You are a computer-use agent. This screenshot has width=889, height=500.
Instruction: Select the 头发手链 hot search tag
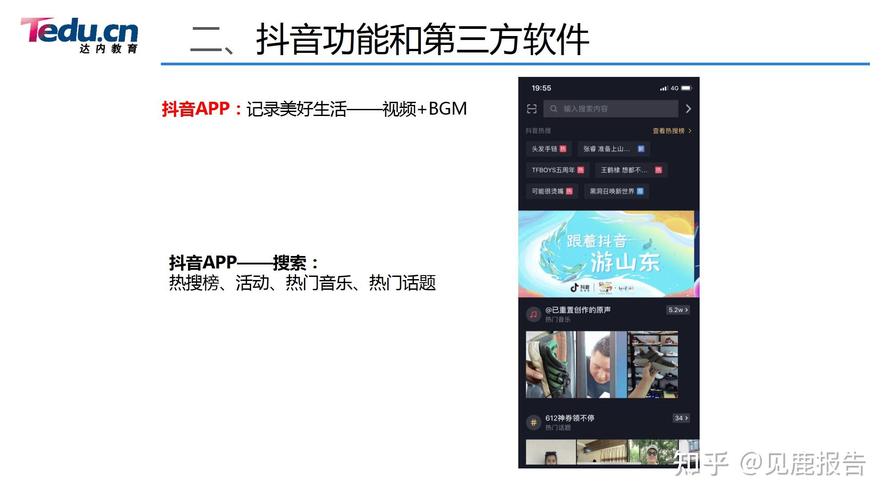[x=549, y=149]
